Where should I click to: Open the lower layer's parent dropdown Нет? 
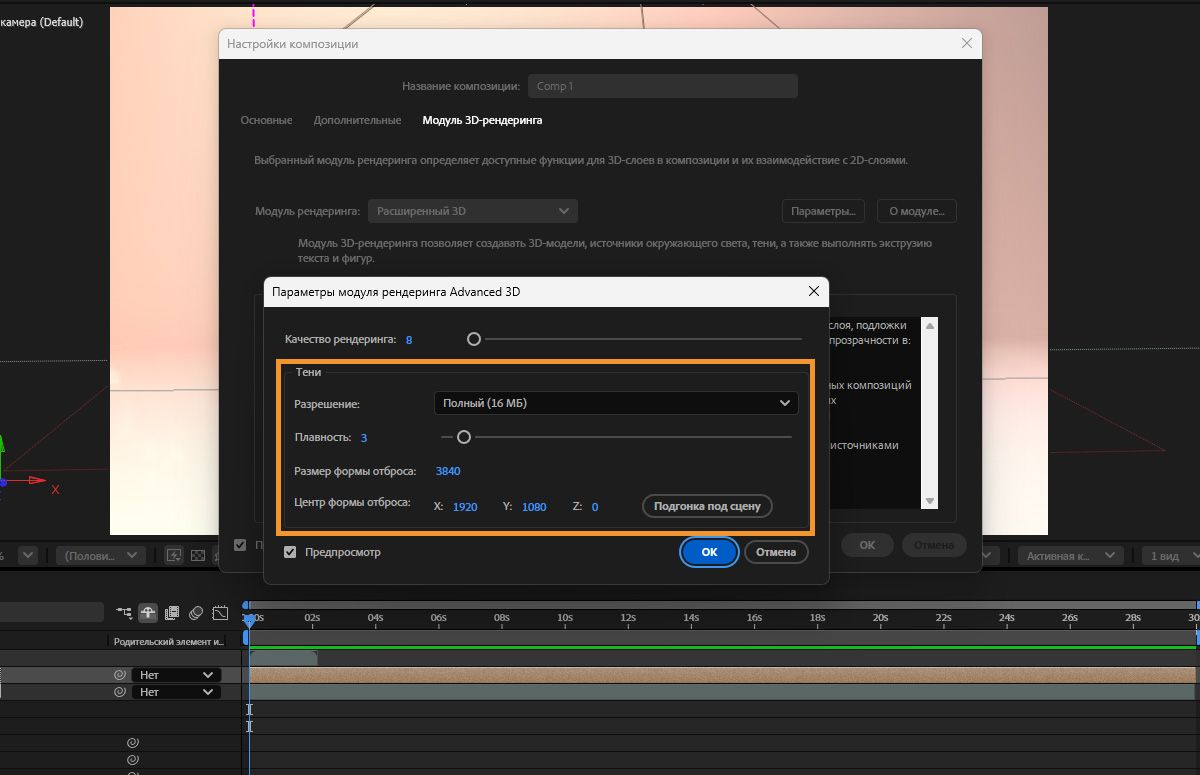(176, 692)
